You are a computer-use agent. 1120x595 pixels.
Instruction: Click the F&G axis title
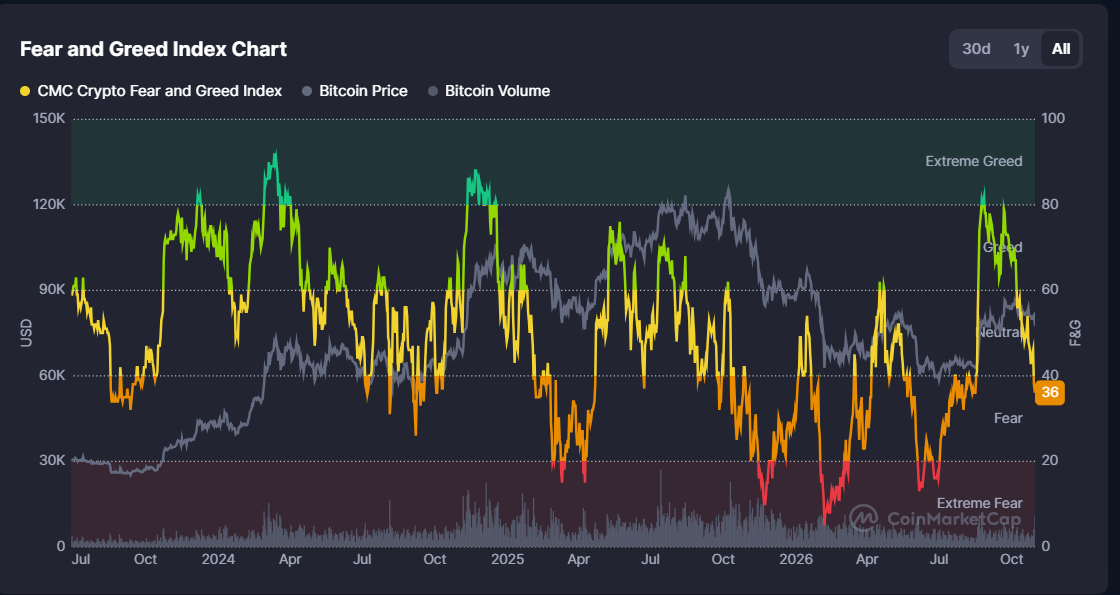point(1075,333)
